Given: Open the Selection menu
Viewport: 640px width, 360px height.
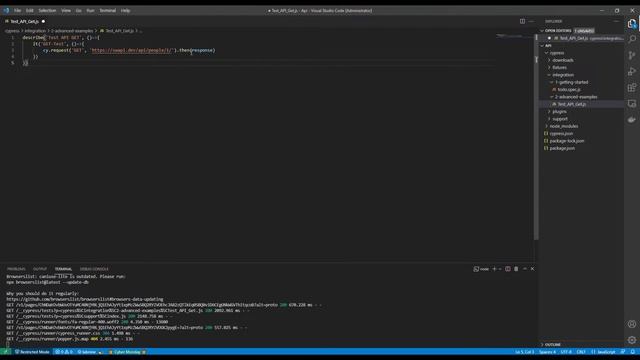Looking at the screenshot, I should pos(47,11).
